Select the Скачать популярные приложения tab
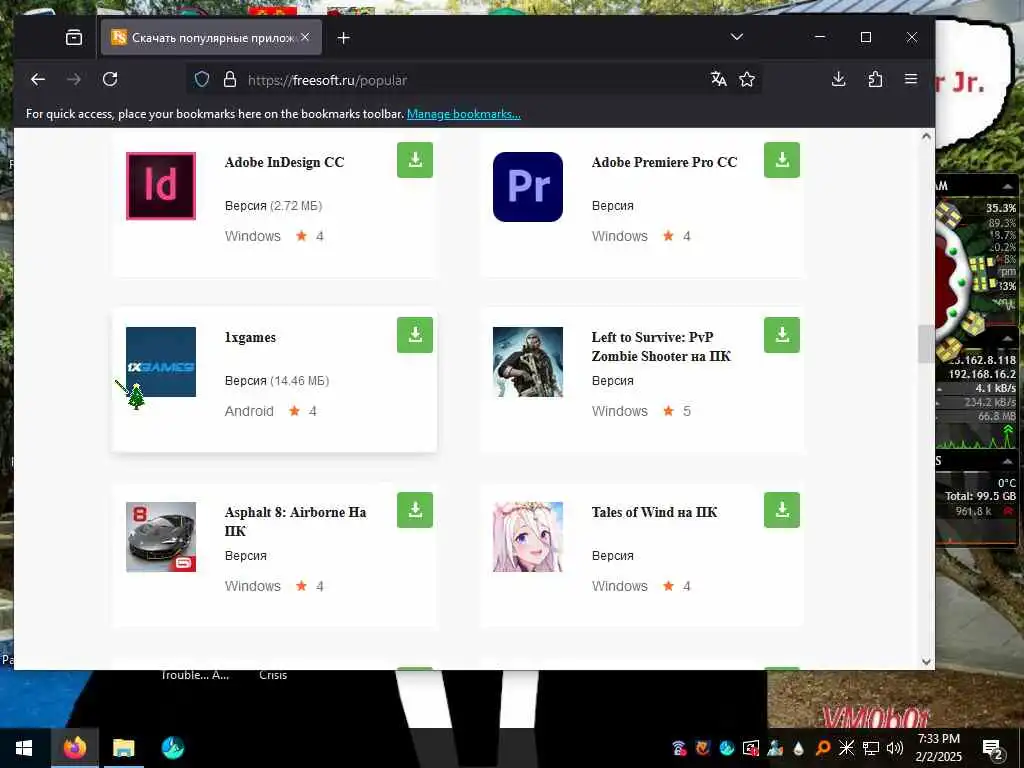 point(211,37)
